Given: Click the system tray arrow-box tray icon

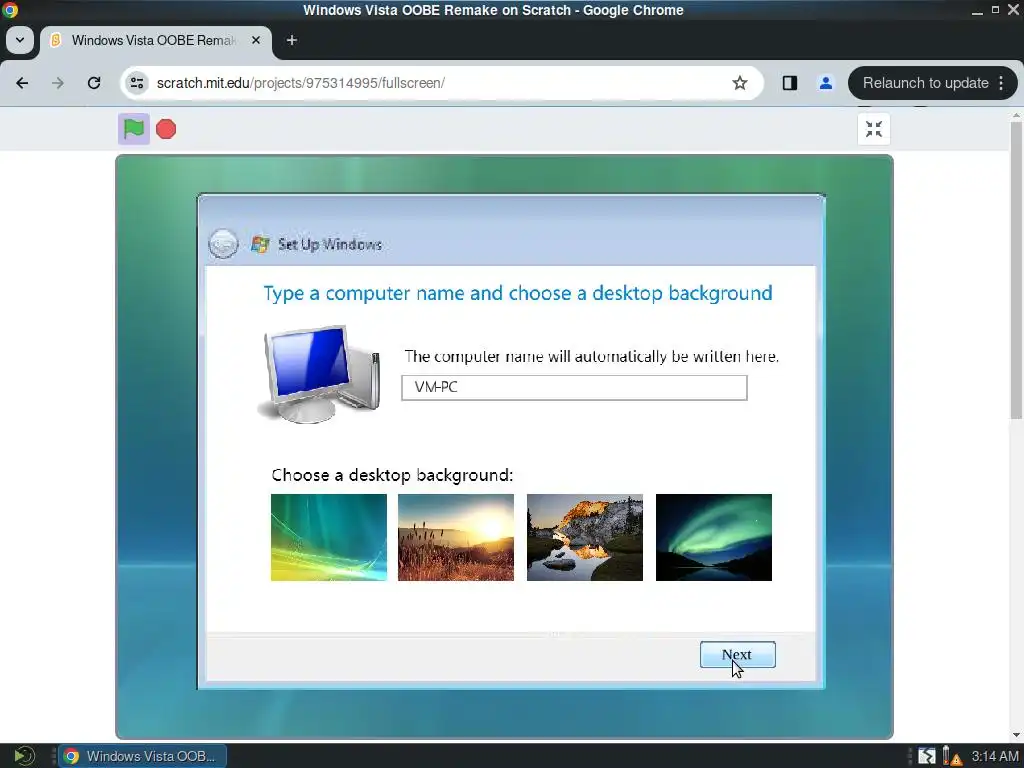Looking at the screenshot, I should 926,756.
